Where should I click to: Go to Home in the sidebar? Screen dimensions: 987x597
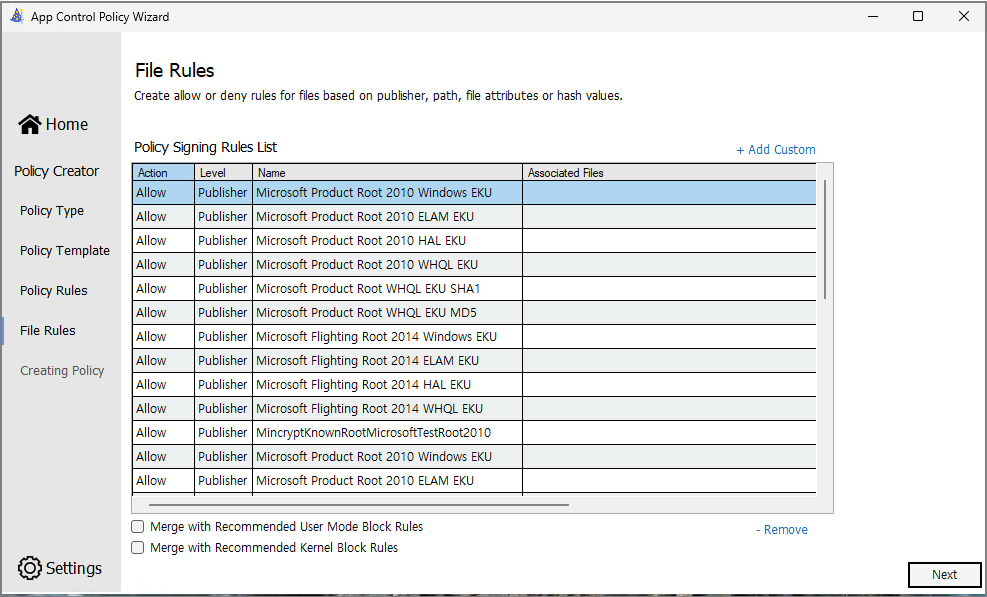coord(54,124)
